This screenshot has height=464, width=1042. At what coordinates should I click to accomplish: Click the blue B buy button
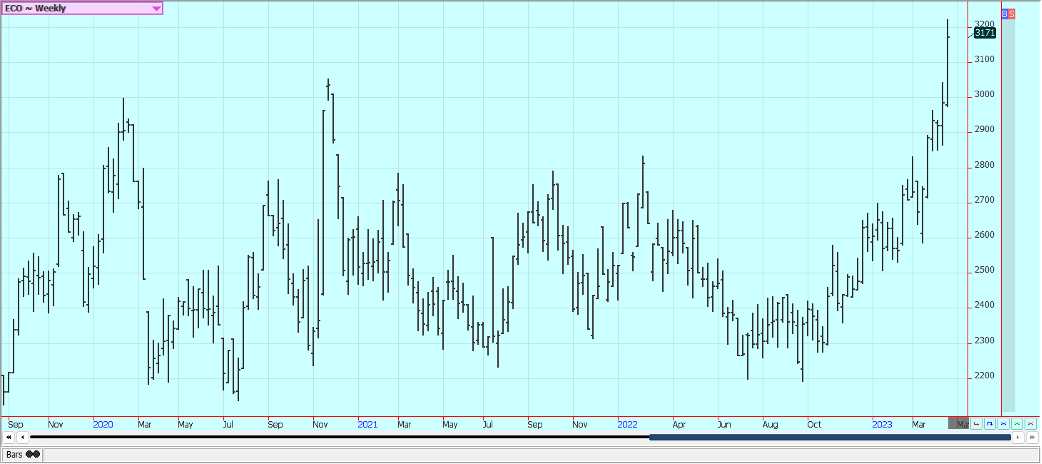click(x=1004, y=13)
